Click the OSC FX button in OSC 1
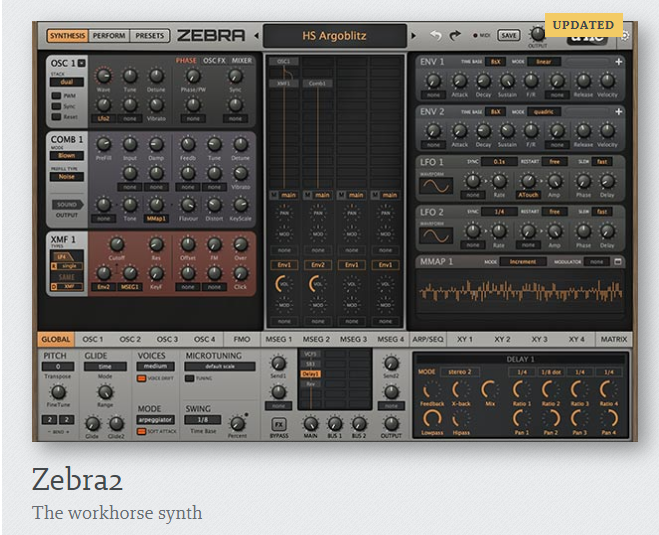The image size is (659, 535). 214,61
